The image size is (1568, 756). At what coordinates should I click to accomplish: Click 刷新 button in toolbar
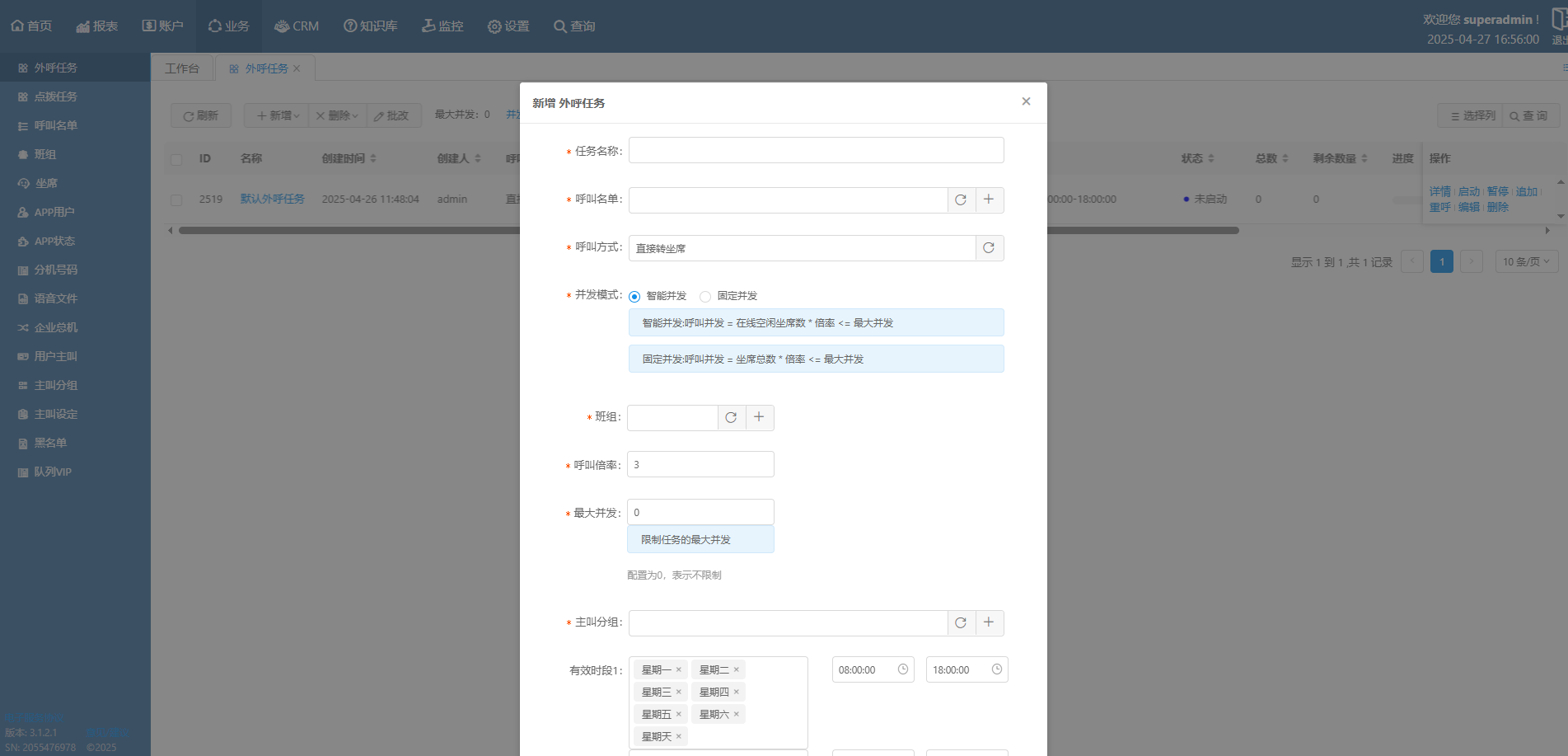[201, 115]
